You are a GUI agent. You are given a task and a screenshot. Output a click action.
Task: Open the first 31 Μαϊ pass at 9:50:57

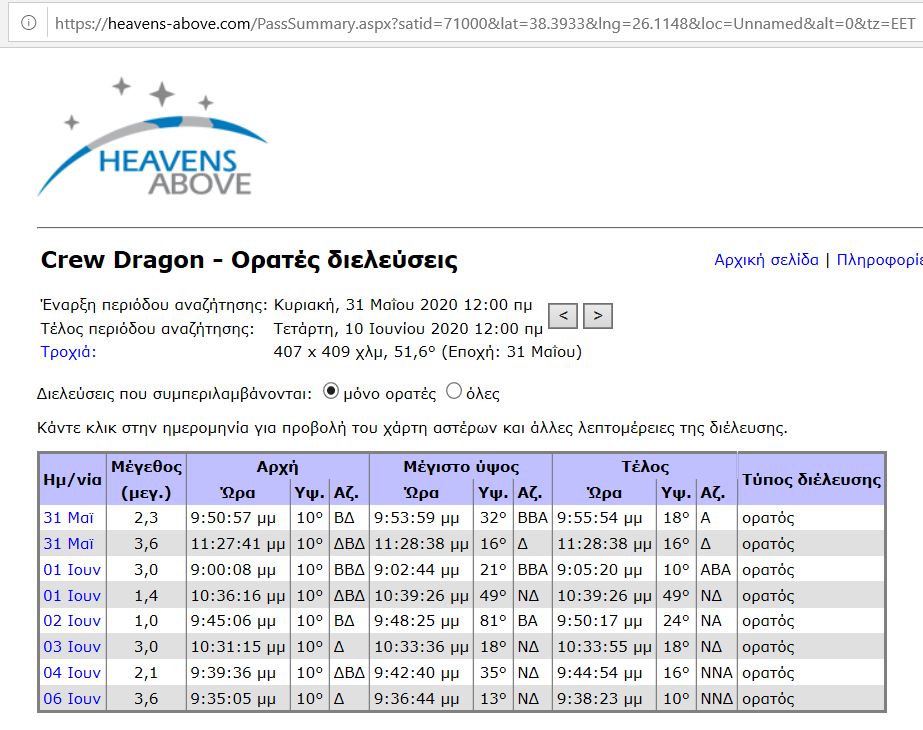68,518
